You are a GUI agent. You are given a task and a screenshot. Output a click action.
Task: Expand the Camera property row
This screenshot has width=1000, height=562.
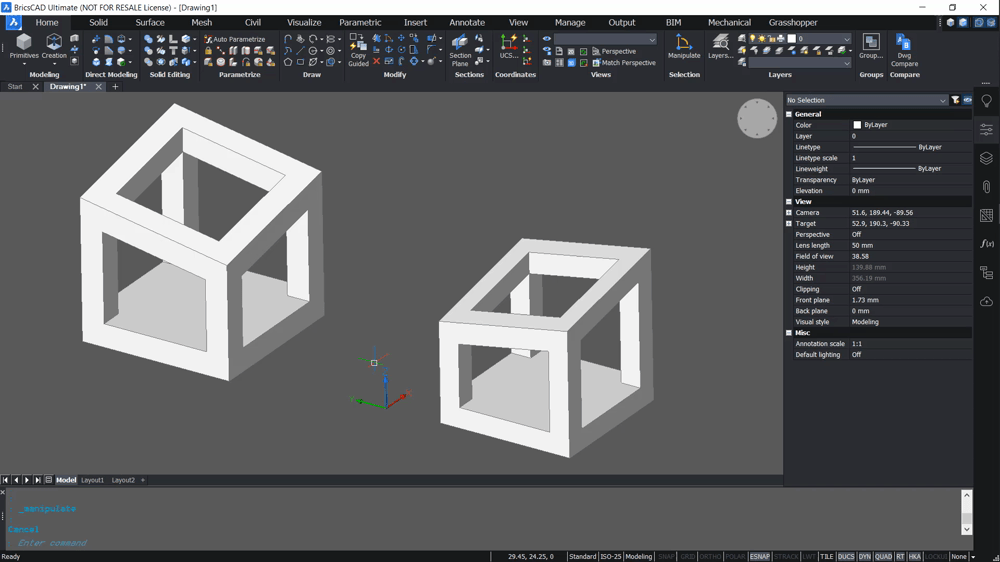[x=789, y=212]
